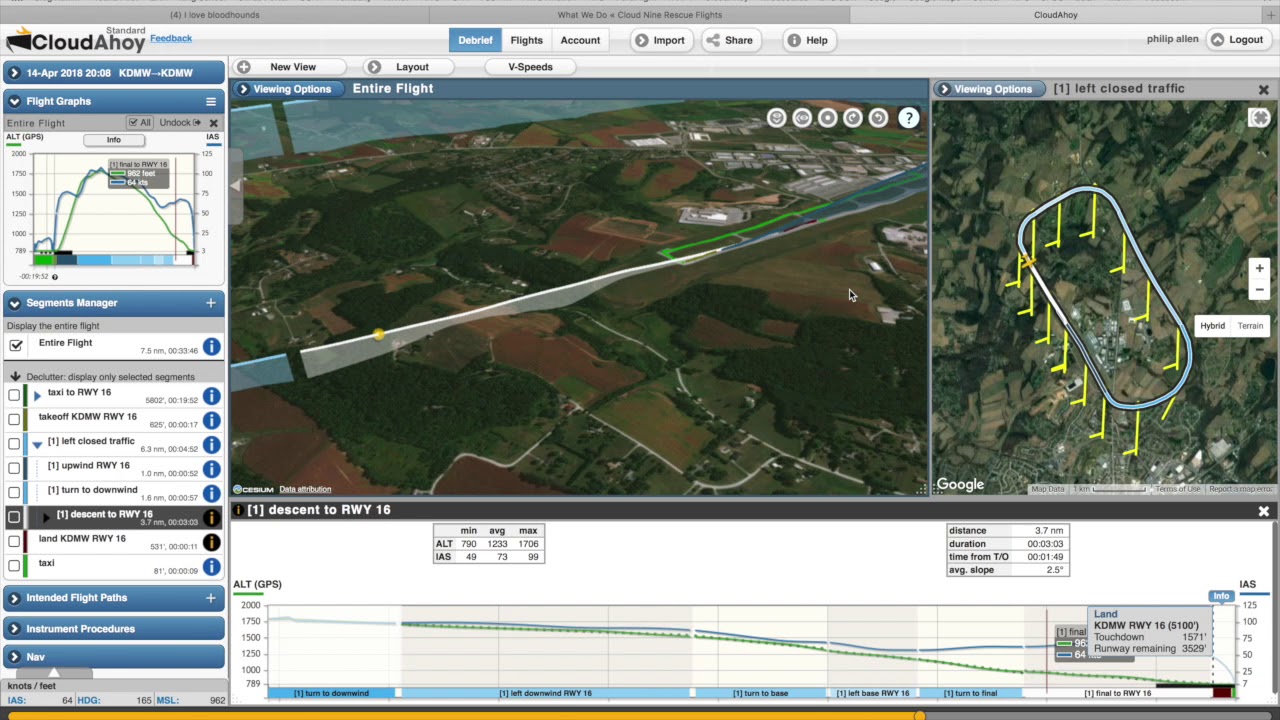This screenshot has height=720, width=1280.
Task: Open info for the final taxi segment
Action: point(212,567)
